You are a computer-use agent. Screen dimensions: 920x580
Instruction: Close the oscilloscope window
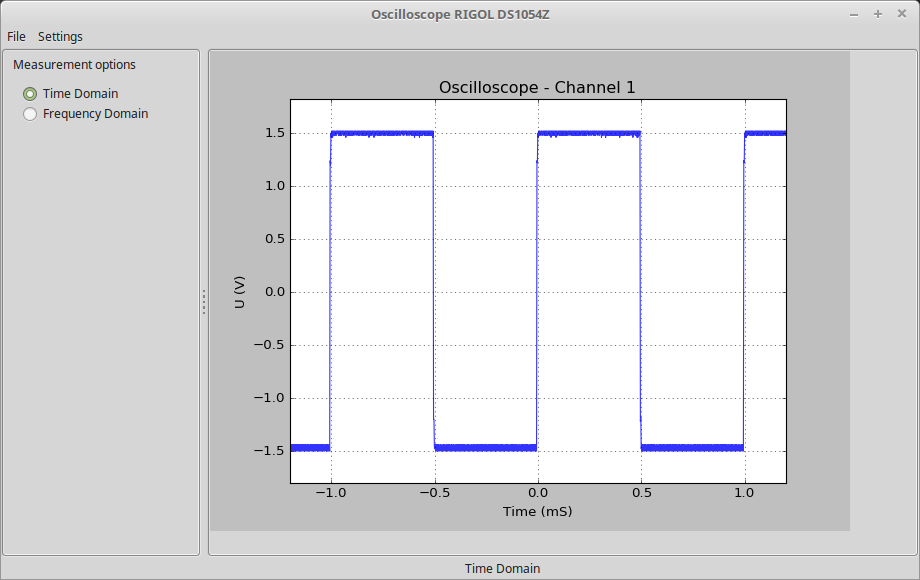(x=902, y=14)
